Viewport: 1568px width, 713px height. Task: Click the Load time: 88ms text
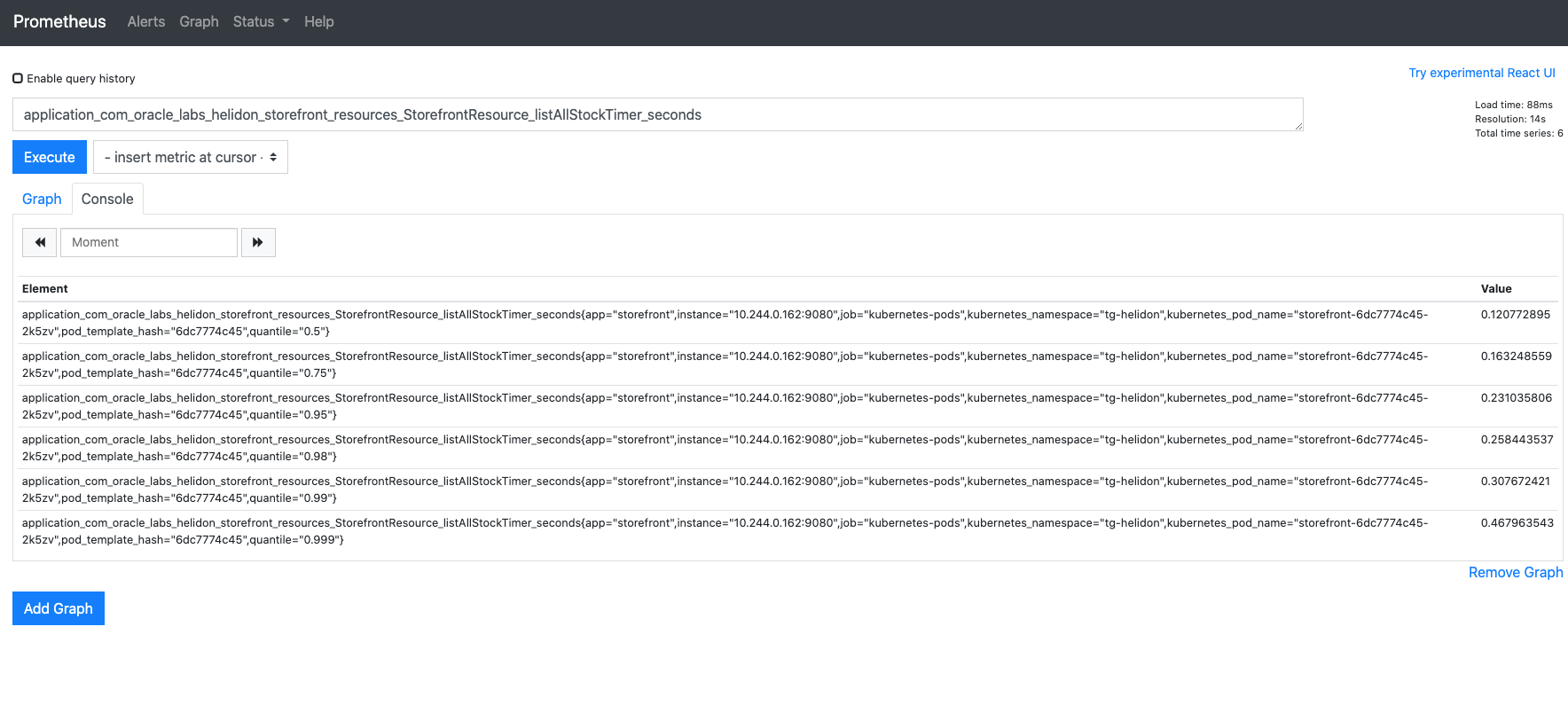[1514, 105]
